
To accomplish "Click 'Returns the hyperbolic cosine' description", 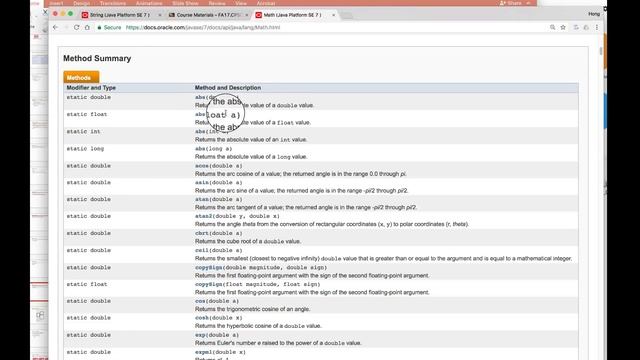I will 258,326.
